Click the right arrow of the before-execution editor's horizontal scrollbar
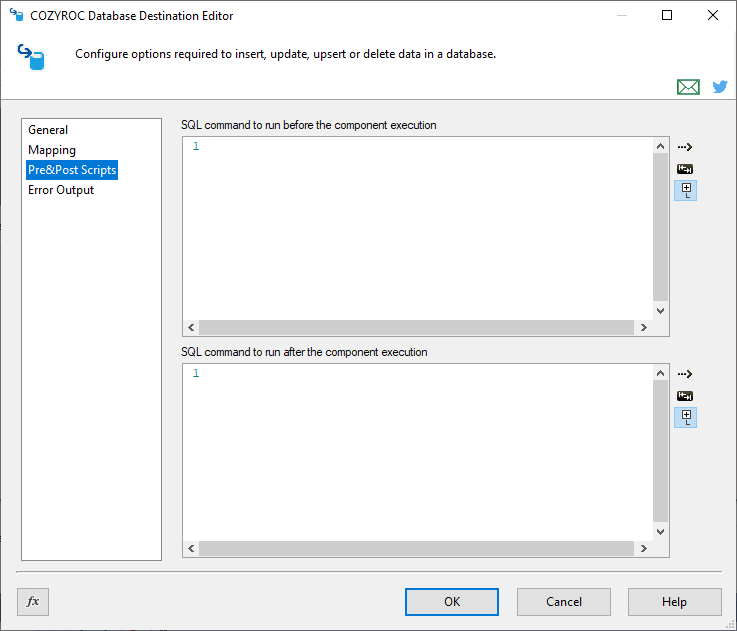Viewport: 737px width, 631px height. (643, 328)
